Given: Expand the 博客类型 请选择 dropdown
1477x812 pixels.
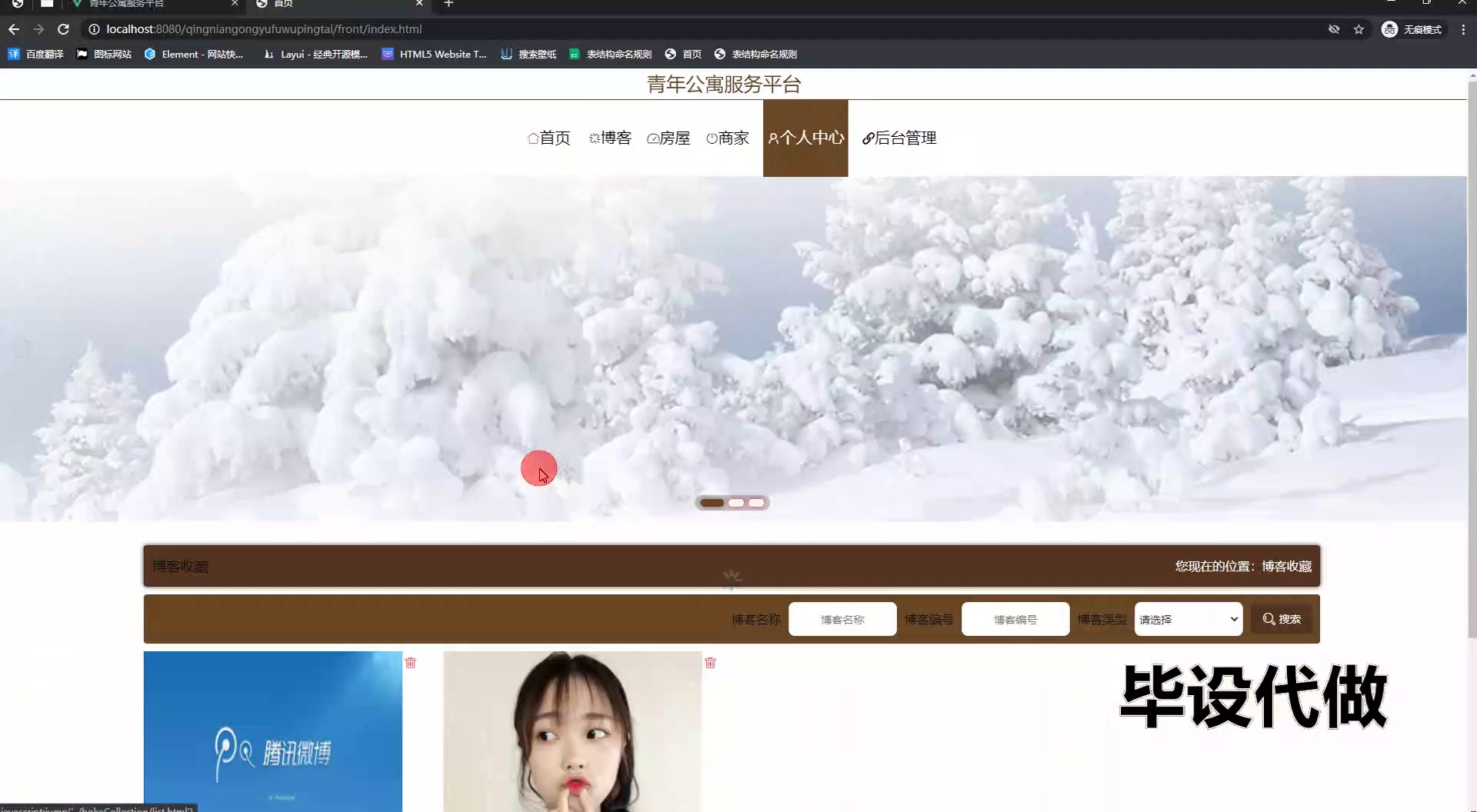Looking at the screenshot, I should (x=1189, y=619).
